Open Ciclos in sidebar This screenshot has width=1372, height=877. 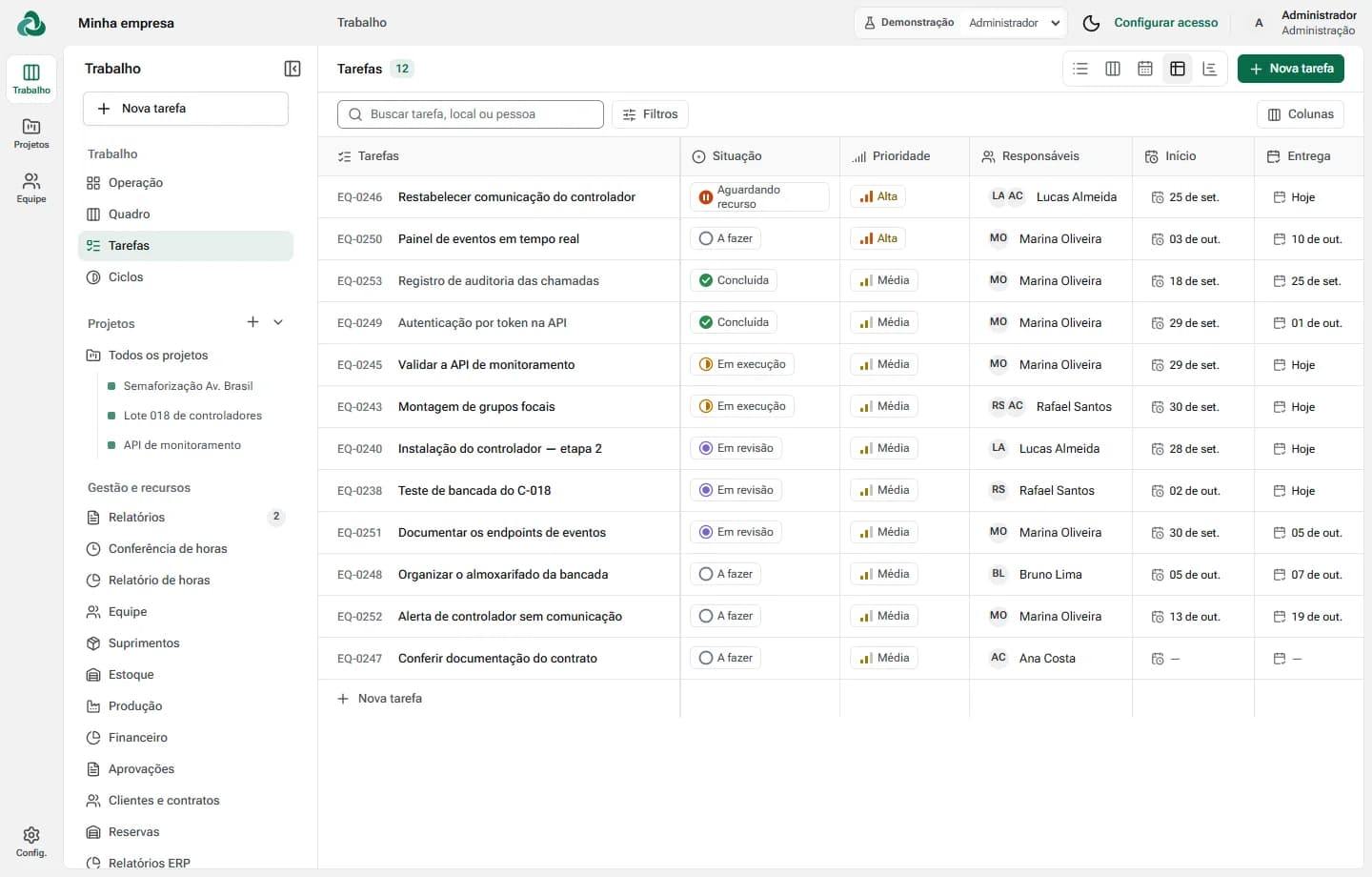[186, 277]
